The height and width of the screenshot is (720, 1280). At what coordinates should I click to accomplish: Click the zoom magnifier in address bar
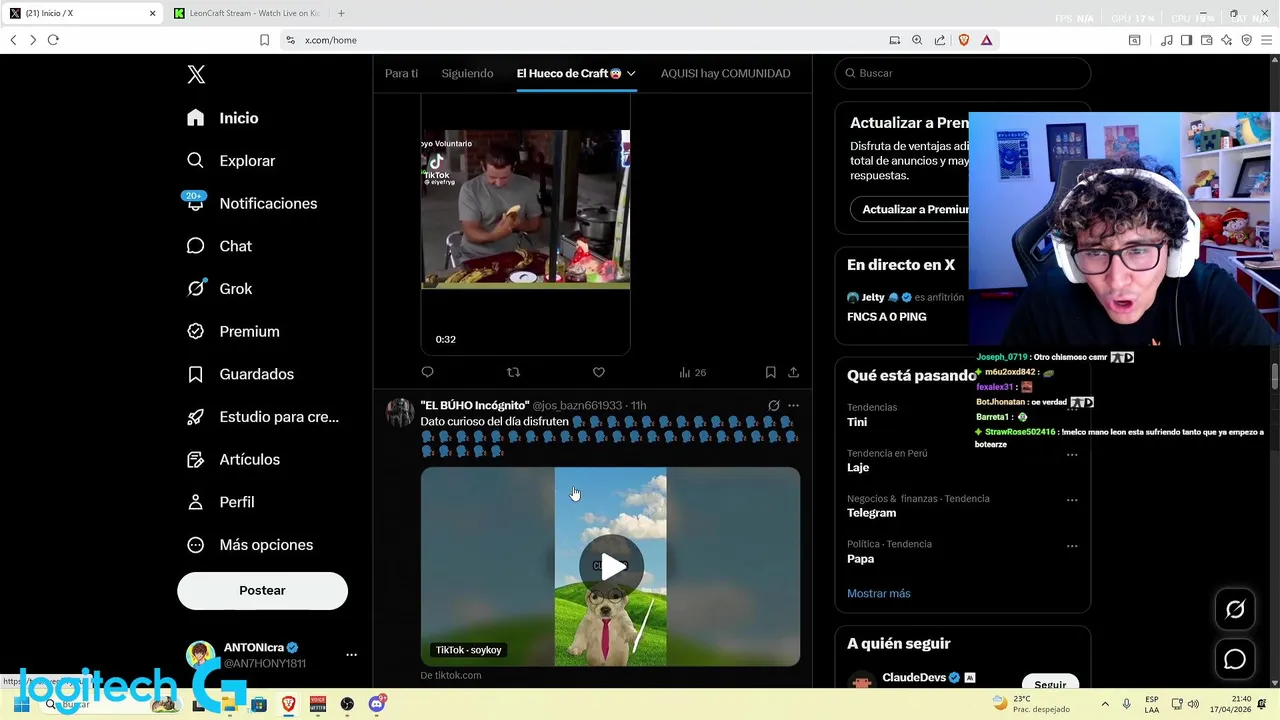917,40
